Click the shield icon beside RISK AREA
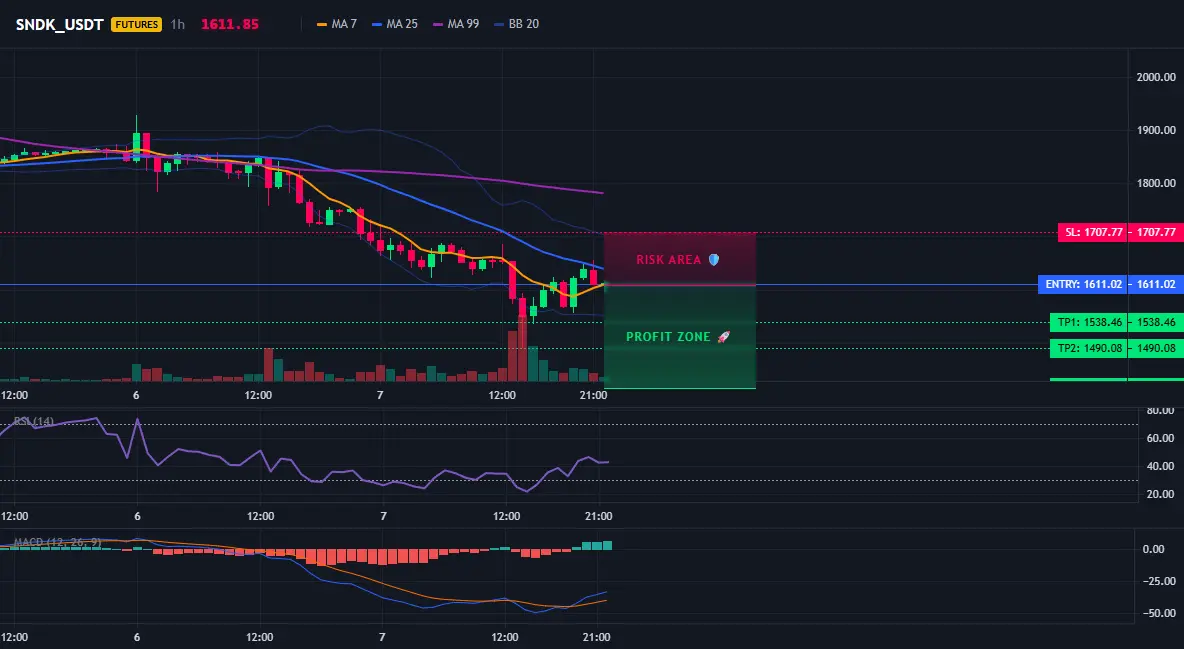 point(714,260)
